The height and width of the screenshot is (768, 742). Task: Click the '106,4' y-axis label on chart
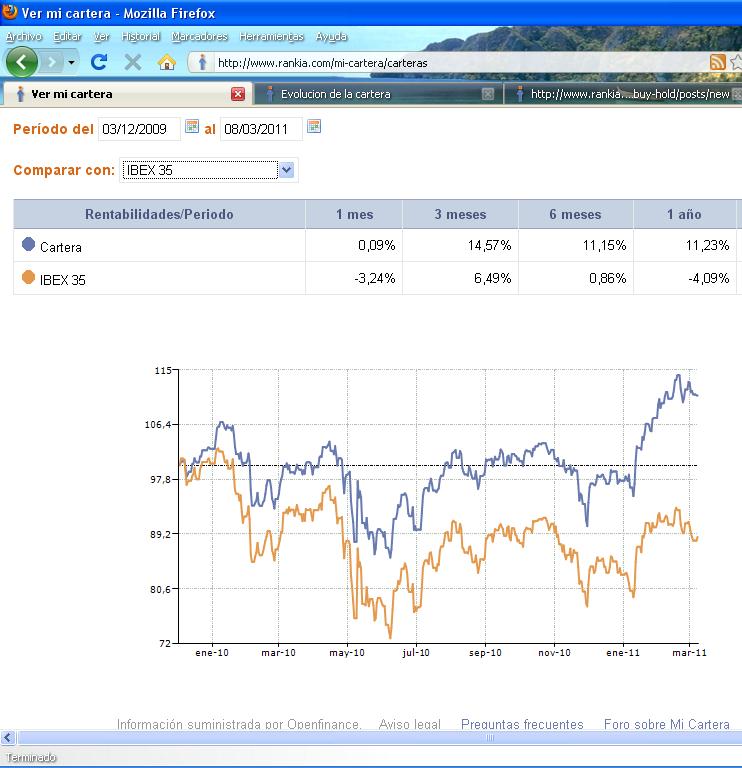(x=158, y=425)
